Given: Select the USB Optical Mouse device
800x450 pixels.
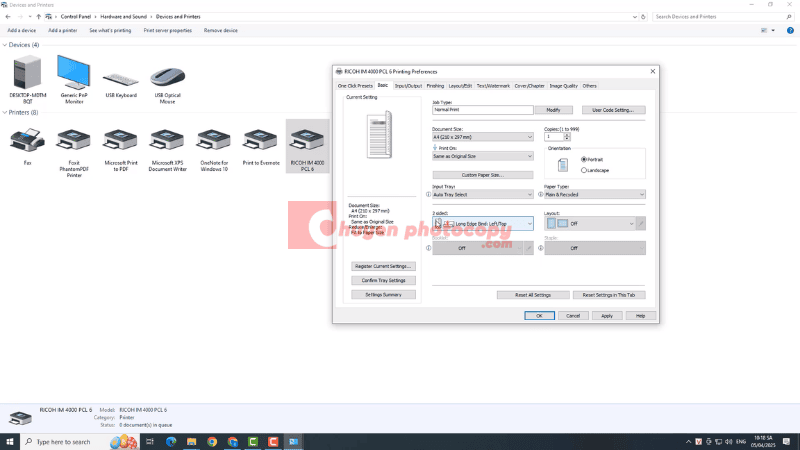Looking at the screenshot, I should (167, 78).
